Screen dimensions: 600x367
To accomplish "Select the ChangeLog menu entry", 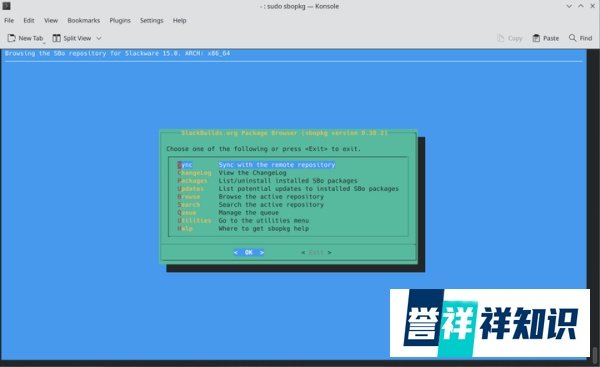I will [x=194, y=173].
